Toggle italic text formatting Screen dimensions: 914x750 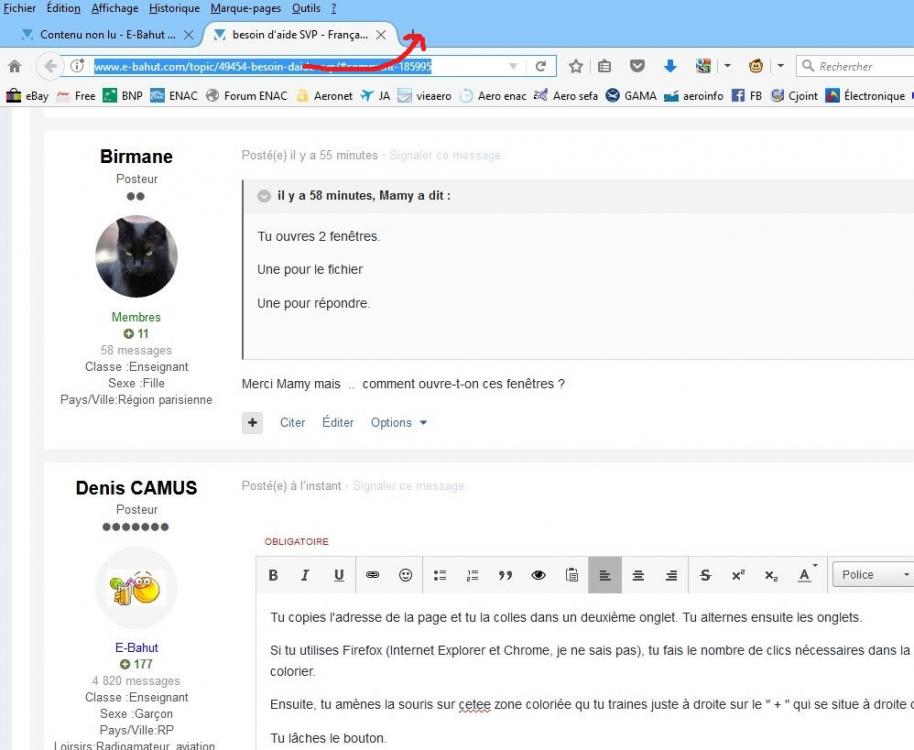[305, 575]
